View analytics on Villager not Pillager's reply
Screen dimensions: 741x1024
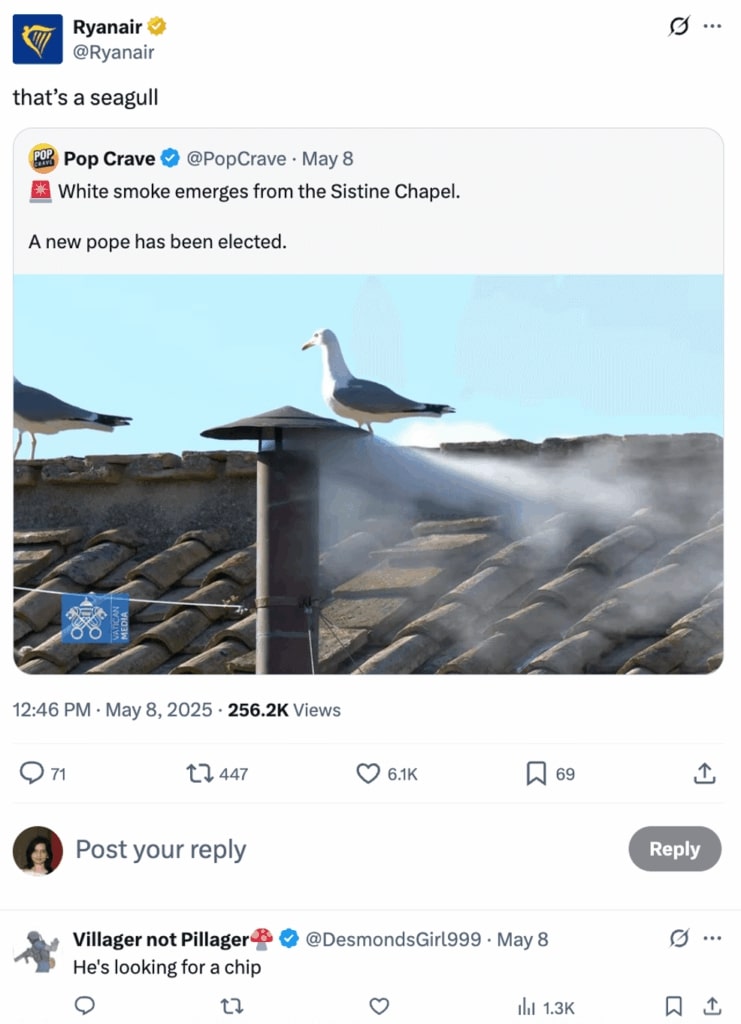pos(525,1006)
